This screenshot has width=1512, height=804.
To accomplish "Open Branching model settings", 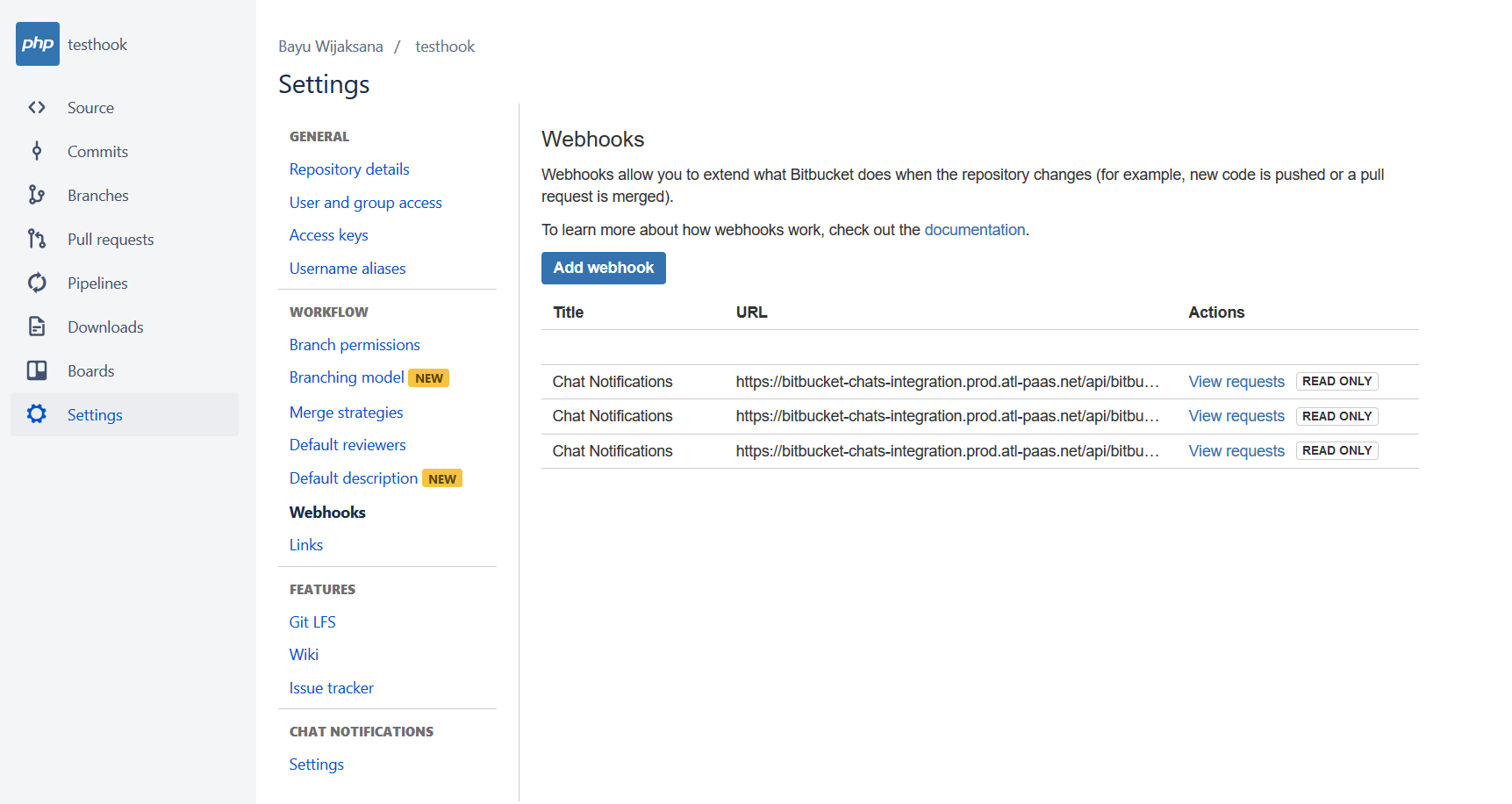I will 347,377.
